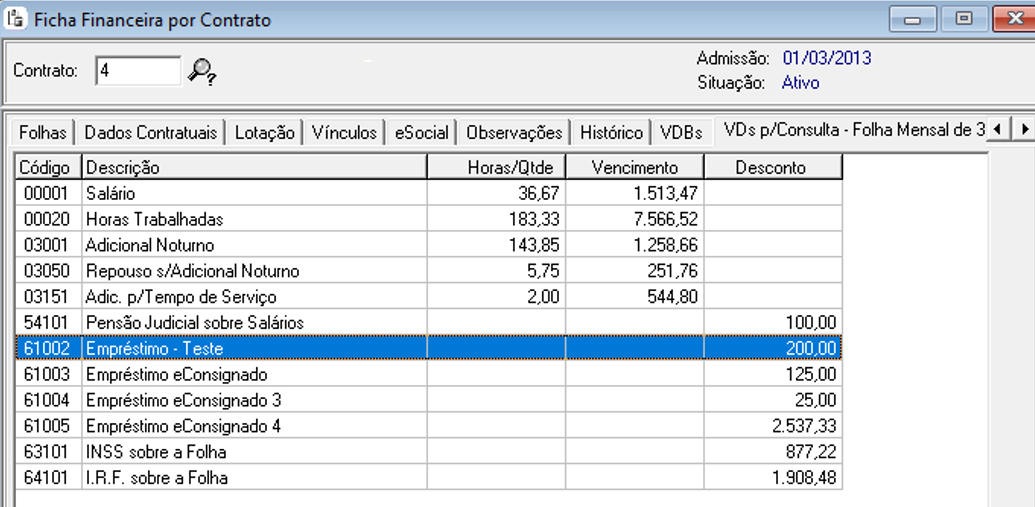
Task: Click in the Contrato number field
Action: tap(138, 71)
